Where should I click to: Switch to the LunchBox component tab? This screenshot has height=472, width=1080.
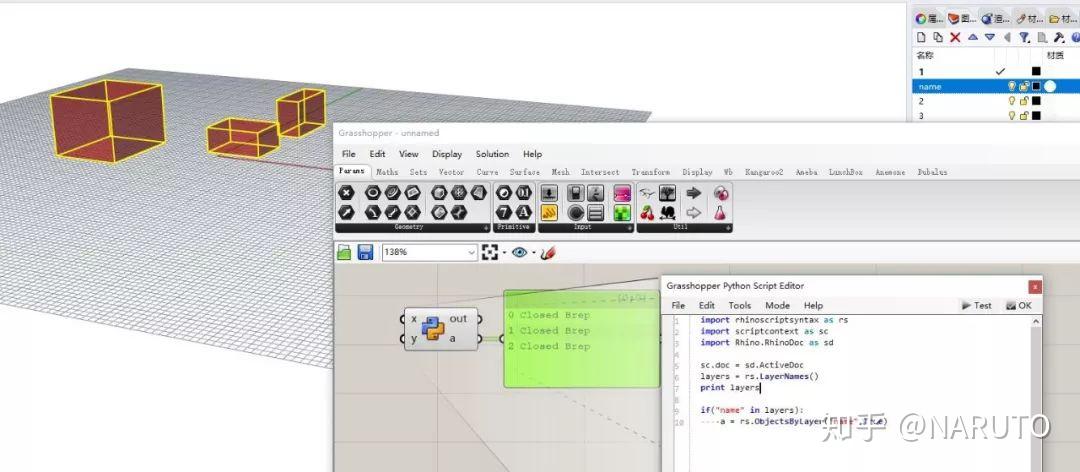click(845, 172)
